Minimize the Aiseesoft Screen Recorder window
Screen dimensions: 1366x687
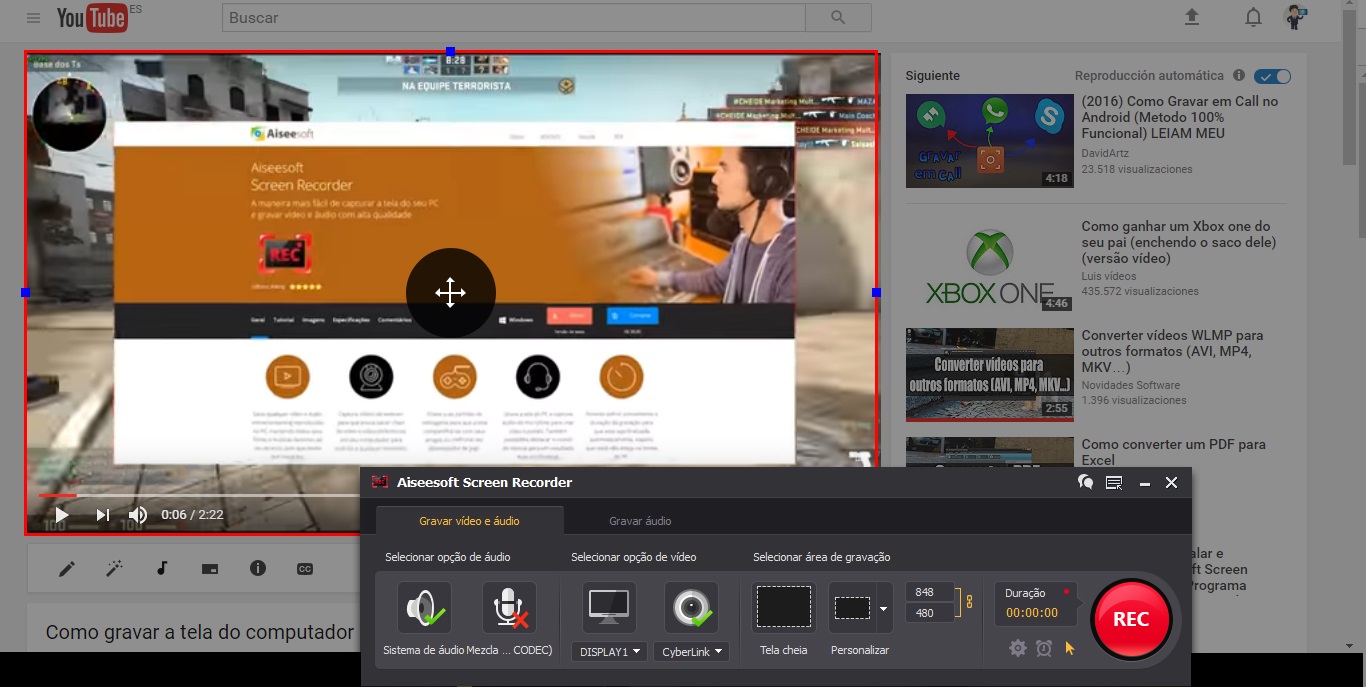tap(1145, 483)
